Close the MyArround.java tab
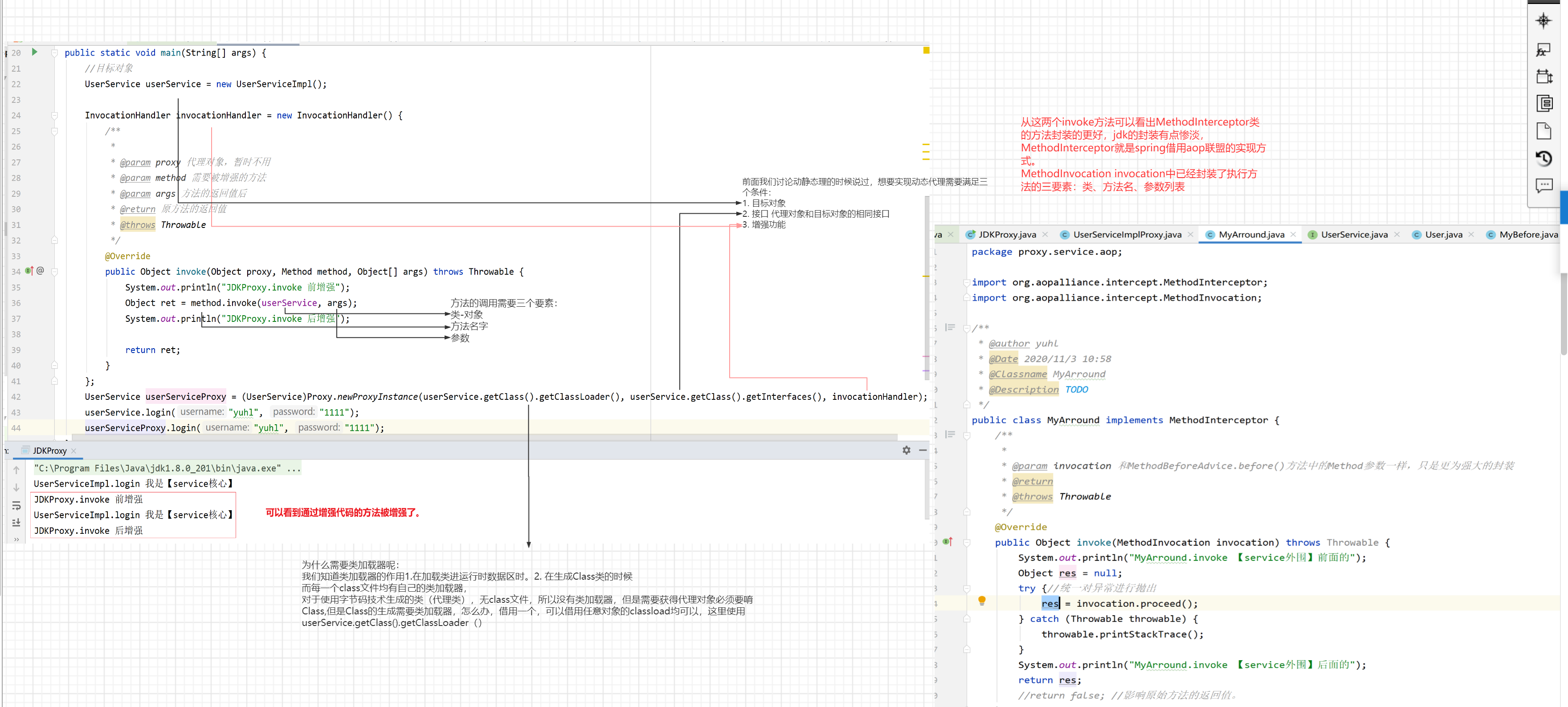The height and width of the screenshot is (707, 1568). 1294,235
